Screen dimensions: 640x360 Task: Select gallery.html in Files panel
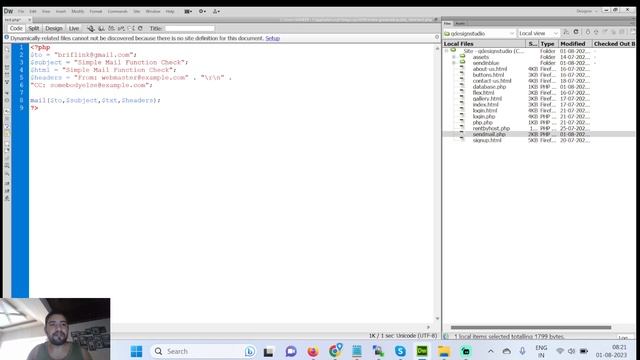pos(487,99)
